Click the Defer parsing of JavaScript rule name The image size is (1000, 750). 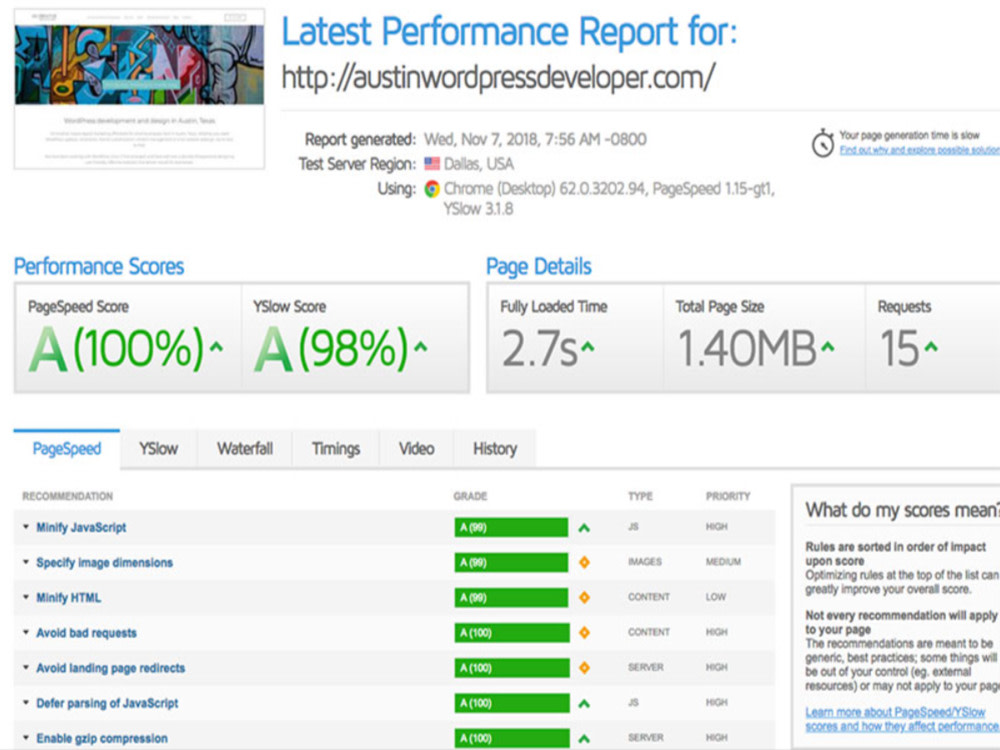107,703
